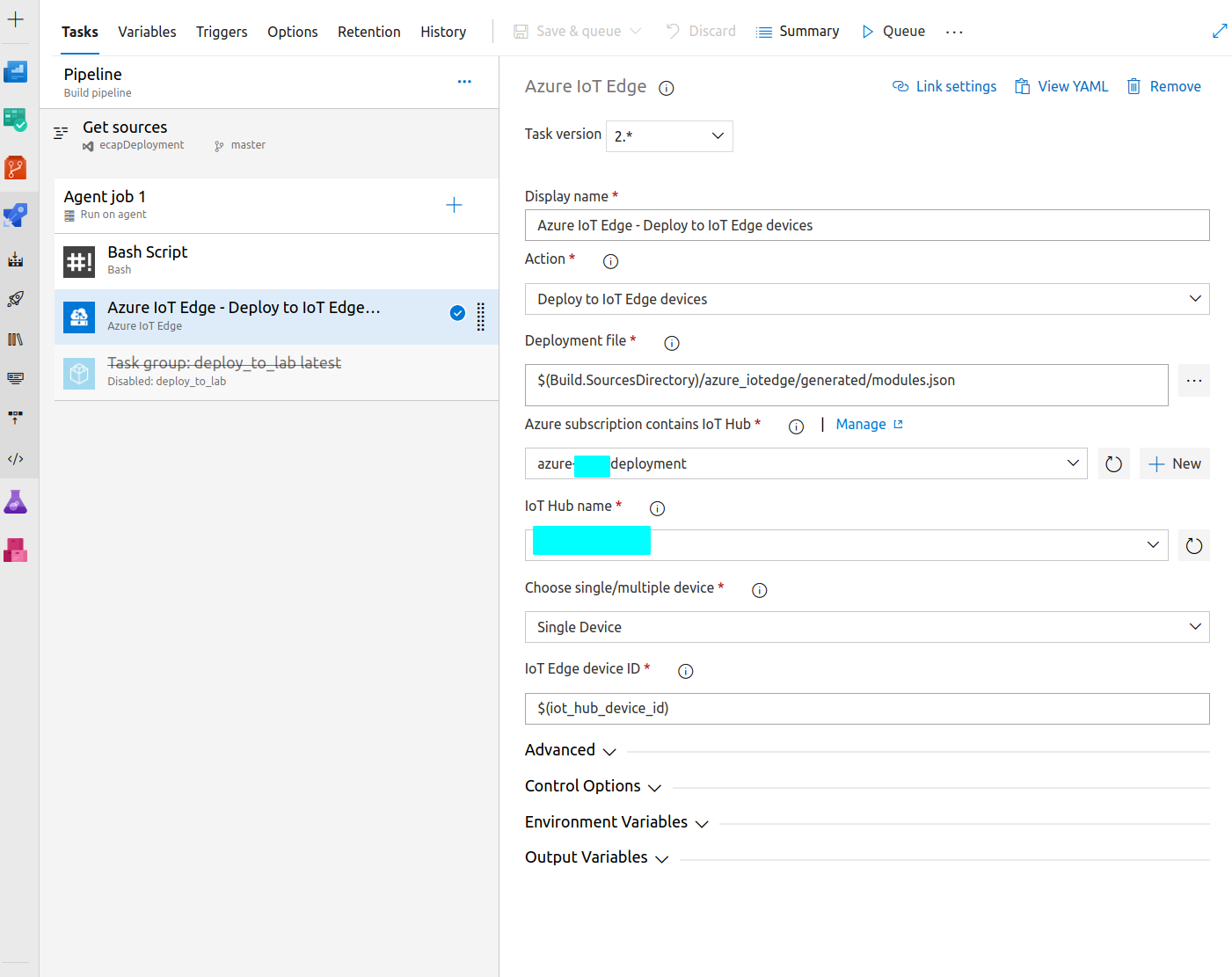Click the Display name input field

click(x=867, y=225)
